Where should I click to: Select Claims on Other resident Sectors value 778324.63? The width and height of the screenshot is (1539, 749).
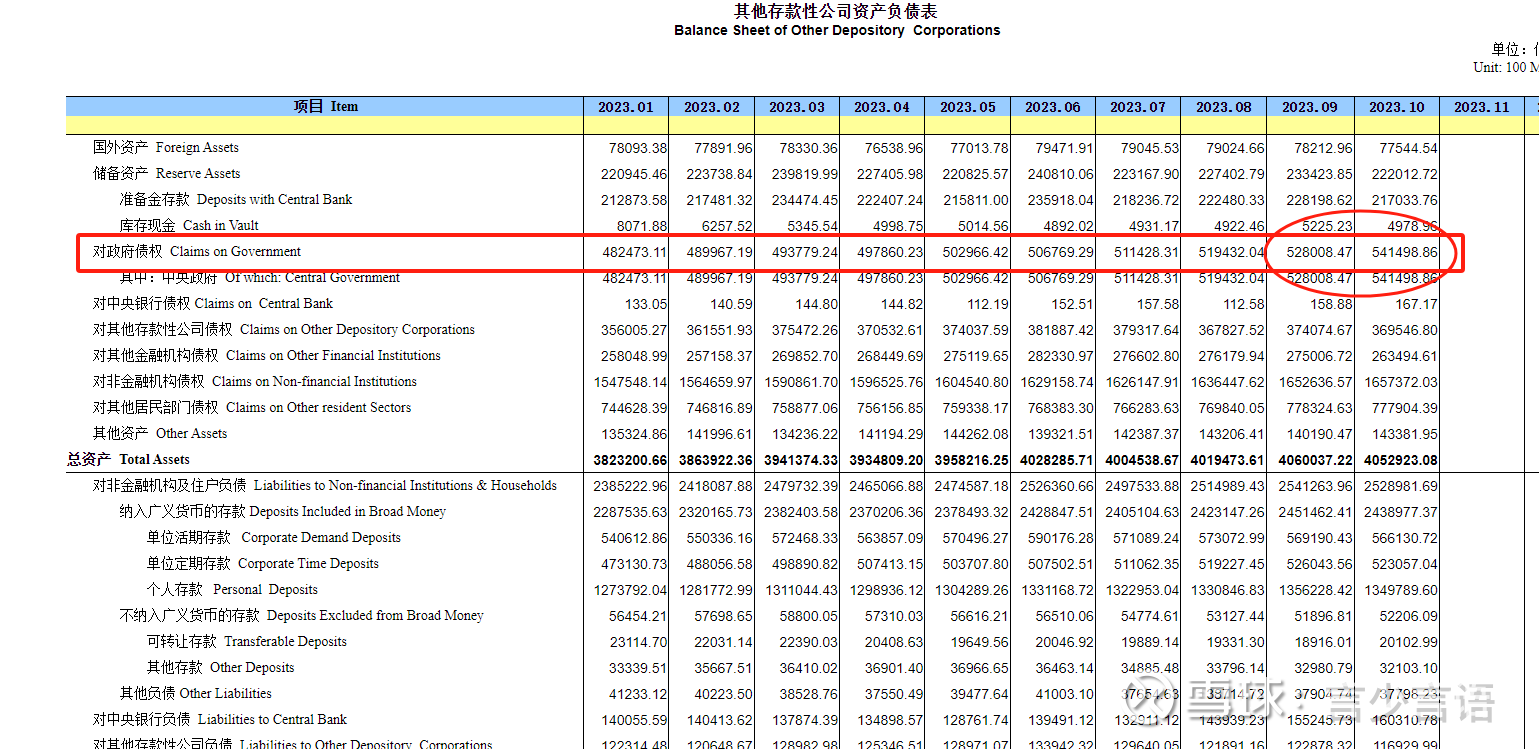(x=1319, y=408)
